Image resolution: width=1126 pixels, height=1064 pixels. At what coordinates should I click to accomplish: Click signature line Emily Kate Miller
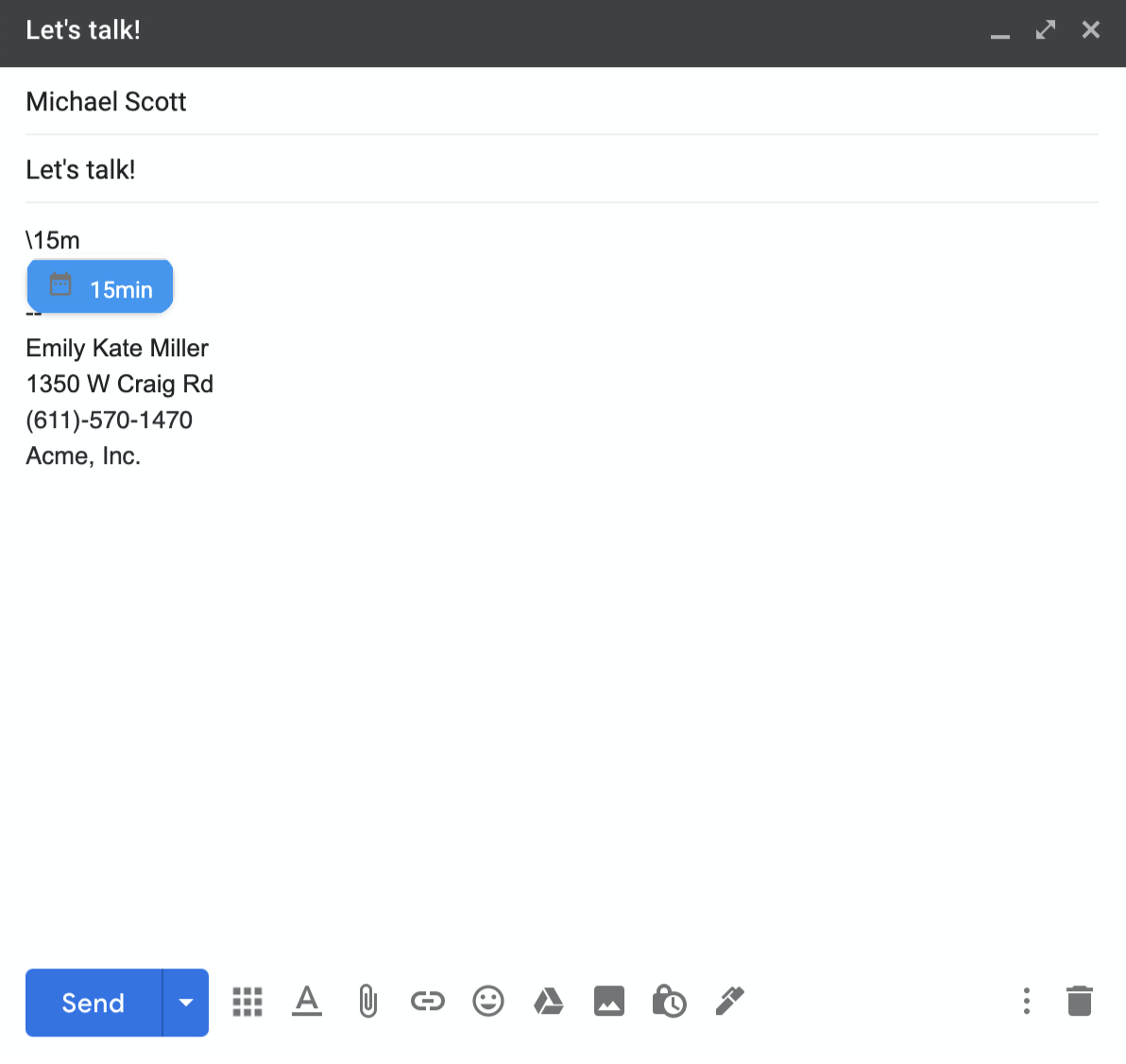(x=117, y=348)
